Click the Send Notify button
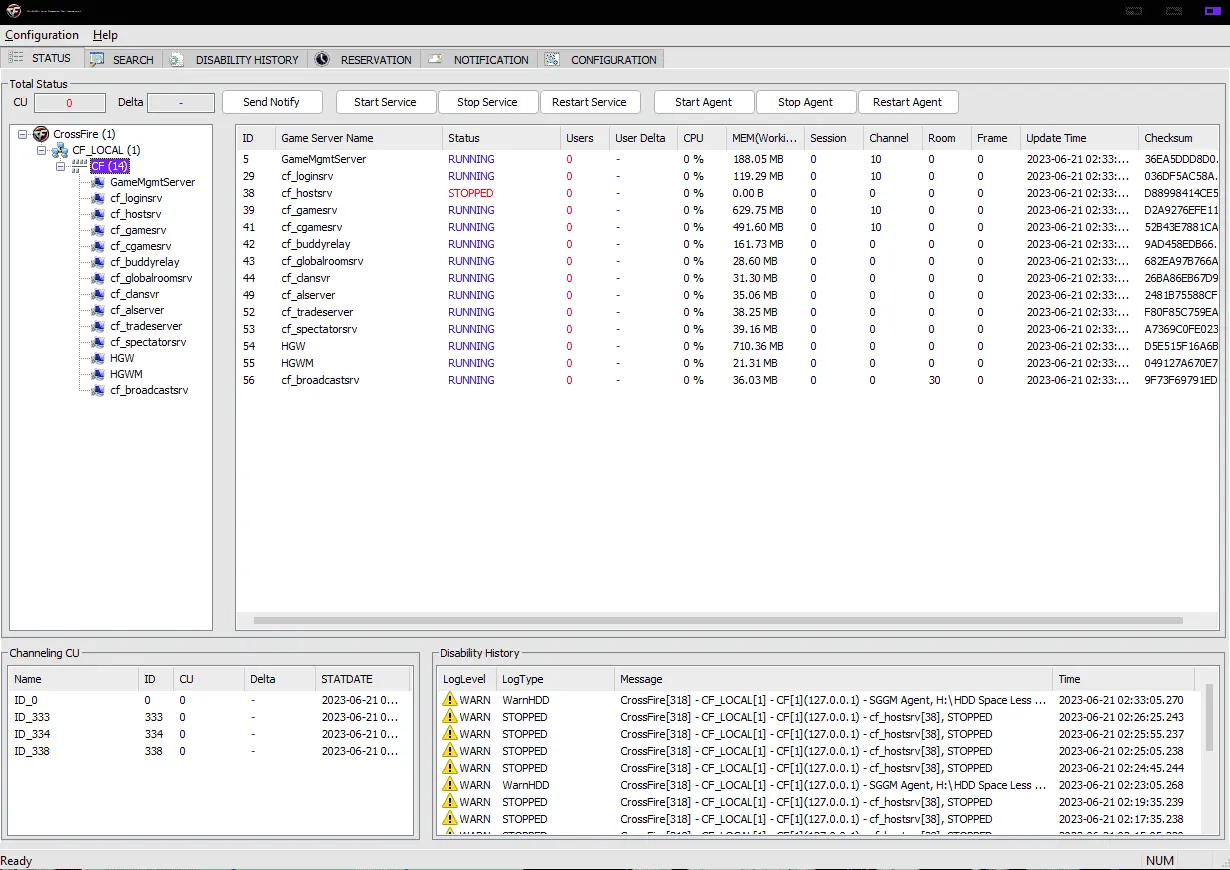Image resolution: width=1230 pixels, height=870 pixels. [x=271, y=102]
